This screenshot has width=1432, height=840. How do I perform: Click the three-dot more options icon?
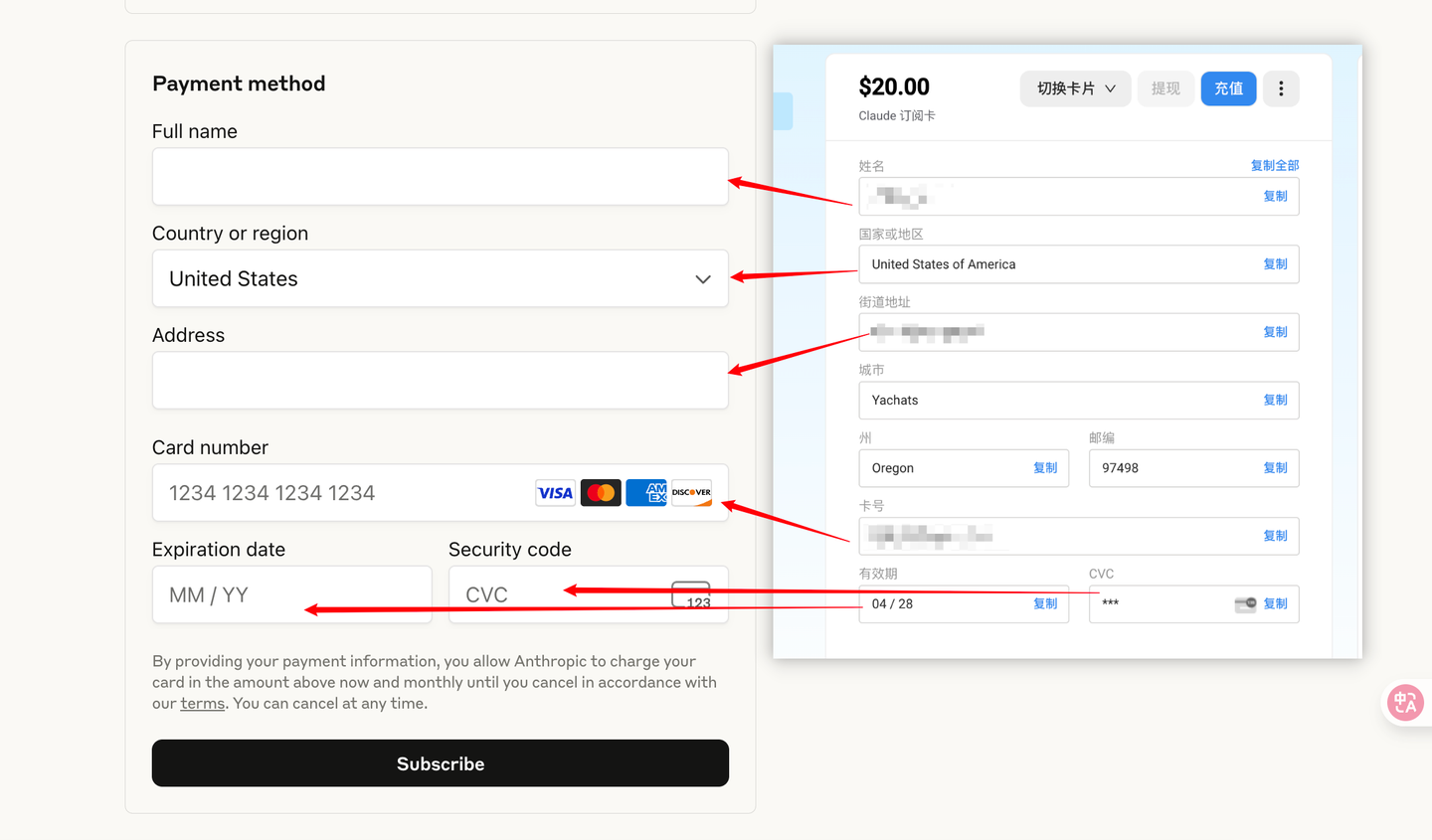(1281, 88)
